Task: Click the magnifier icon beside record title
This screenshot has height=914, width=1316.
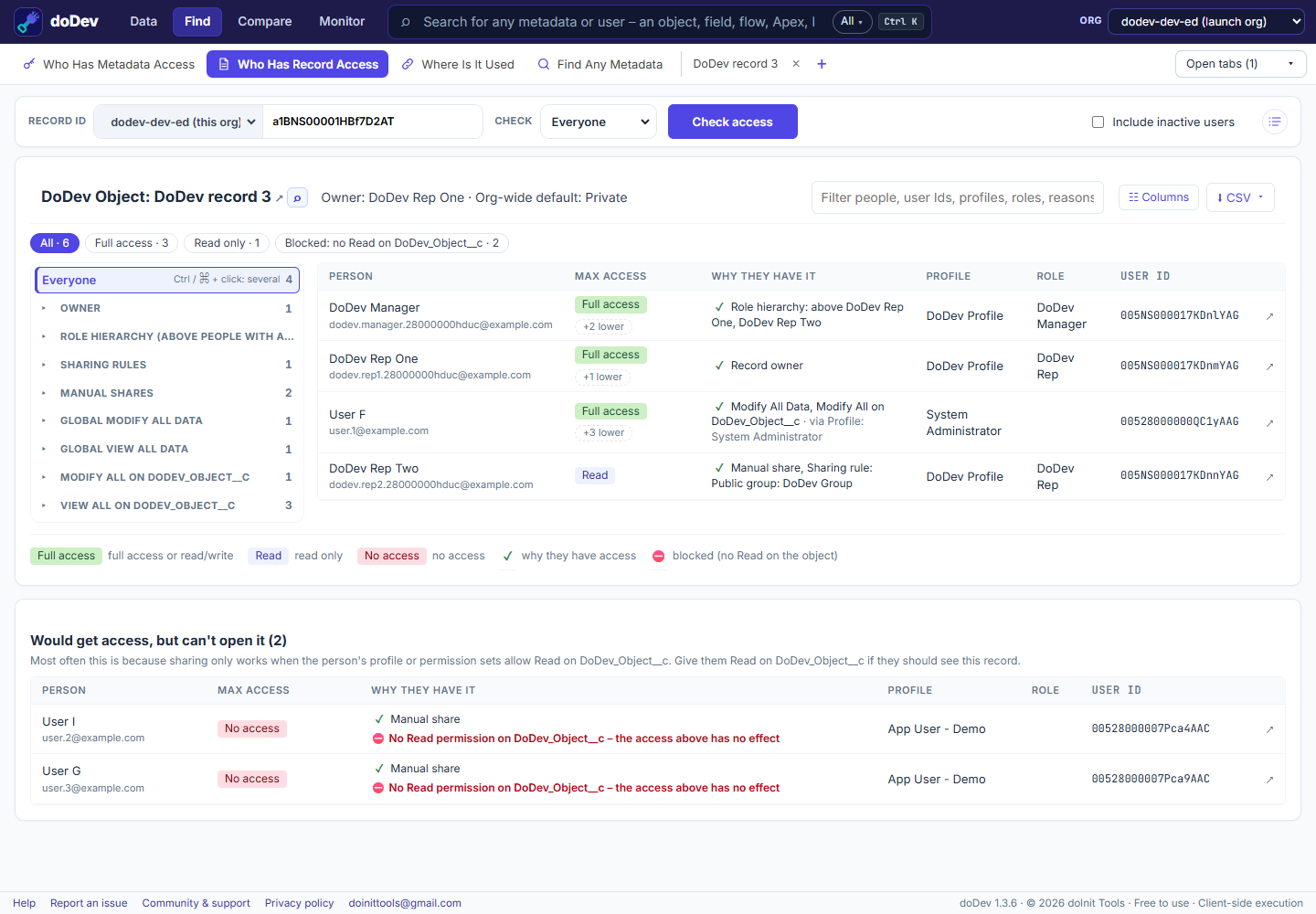Action: 297,197
